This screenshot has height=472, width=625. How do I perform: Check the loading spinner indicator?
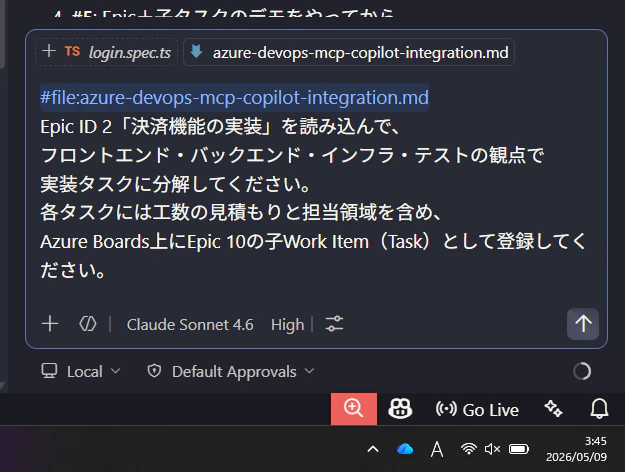(582, 371)
